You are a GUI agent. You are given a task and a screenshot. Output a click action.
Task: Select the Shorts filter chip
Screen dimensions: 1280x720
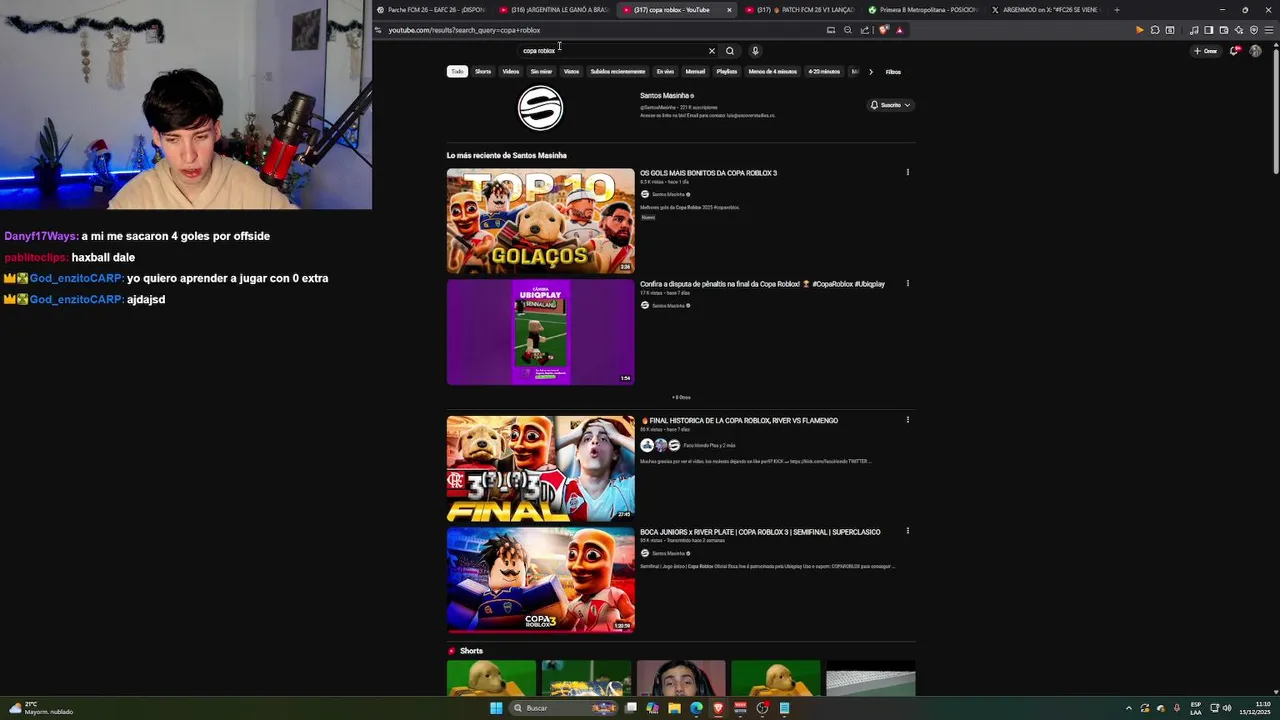(483, 72)
